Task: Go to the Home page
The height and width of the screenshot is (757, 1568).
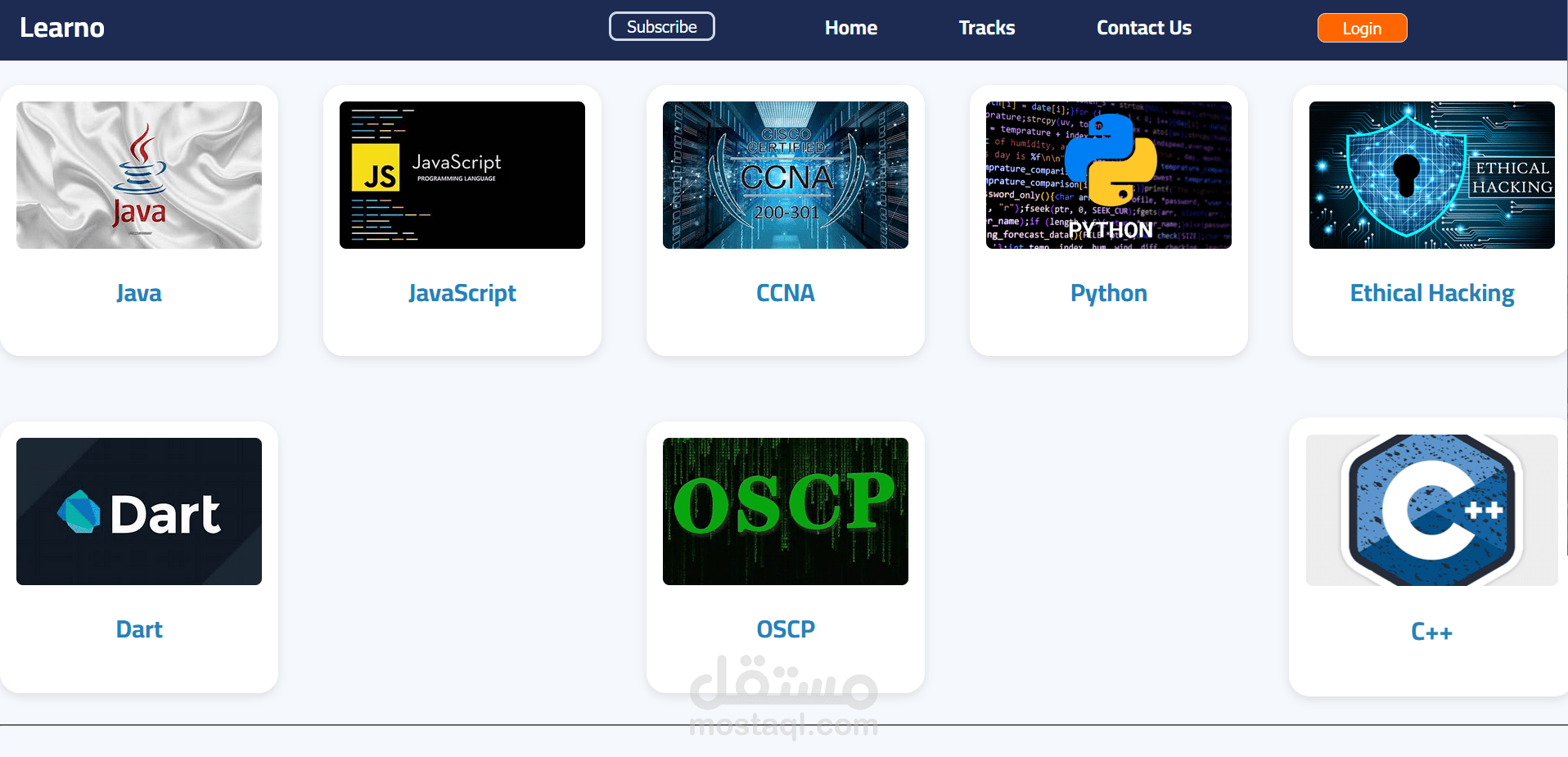Action: (851, 28)
